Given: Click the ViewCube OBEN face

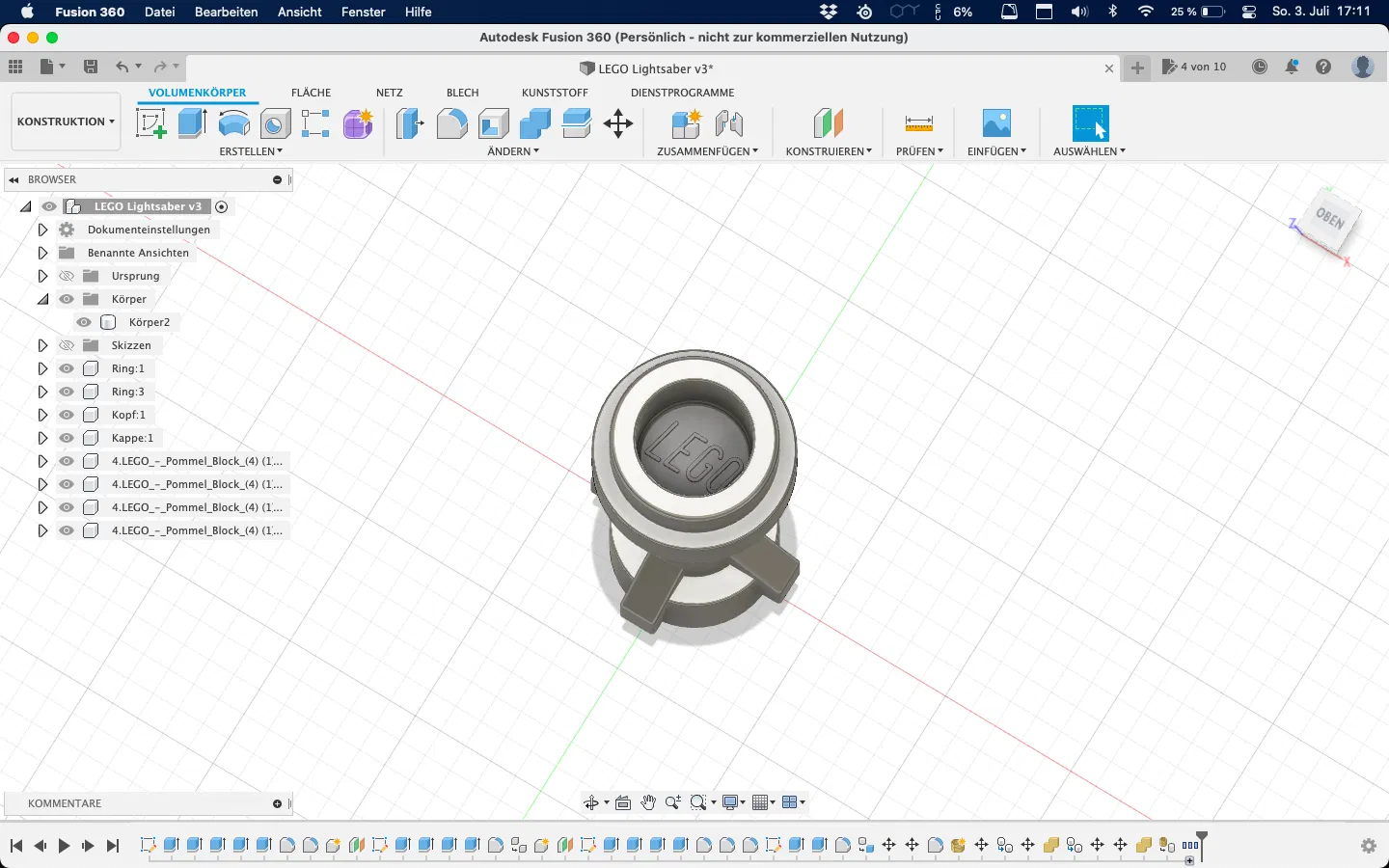Looking at the screenshot, I should (1330, 220).
